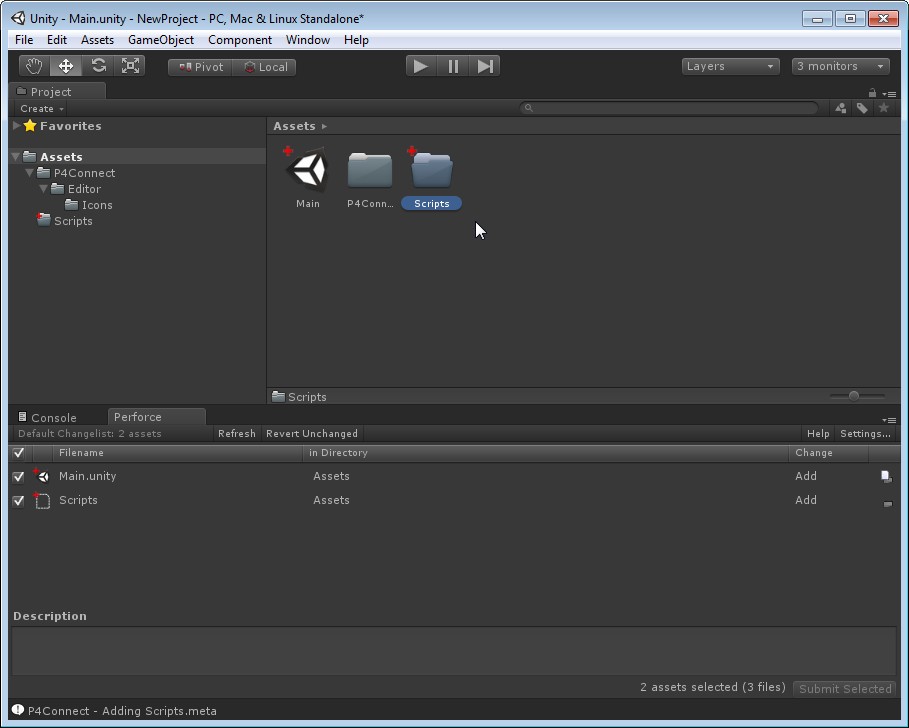Select the Move (translate) tool

[66, 66]
